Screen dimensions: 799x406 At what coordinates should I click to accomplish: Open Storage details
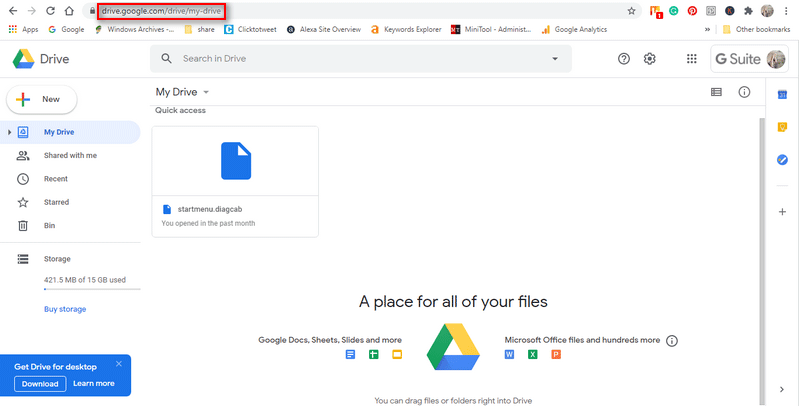pos(57,259)
